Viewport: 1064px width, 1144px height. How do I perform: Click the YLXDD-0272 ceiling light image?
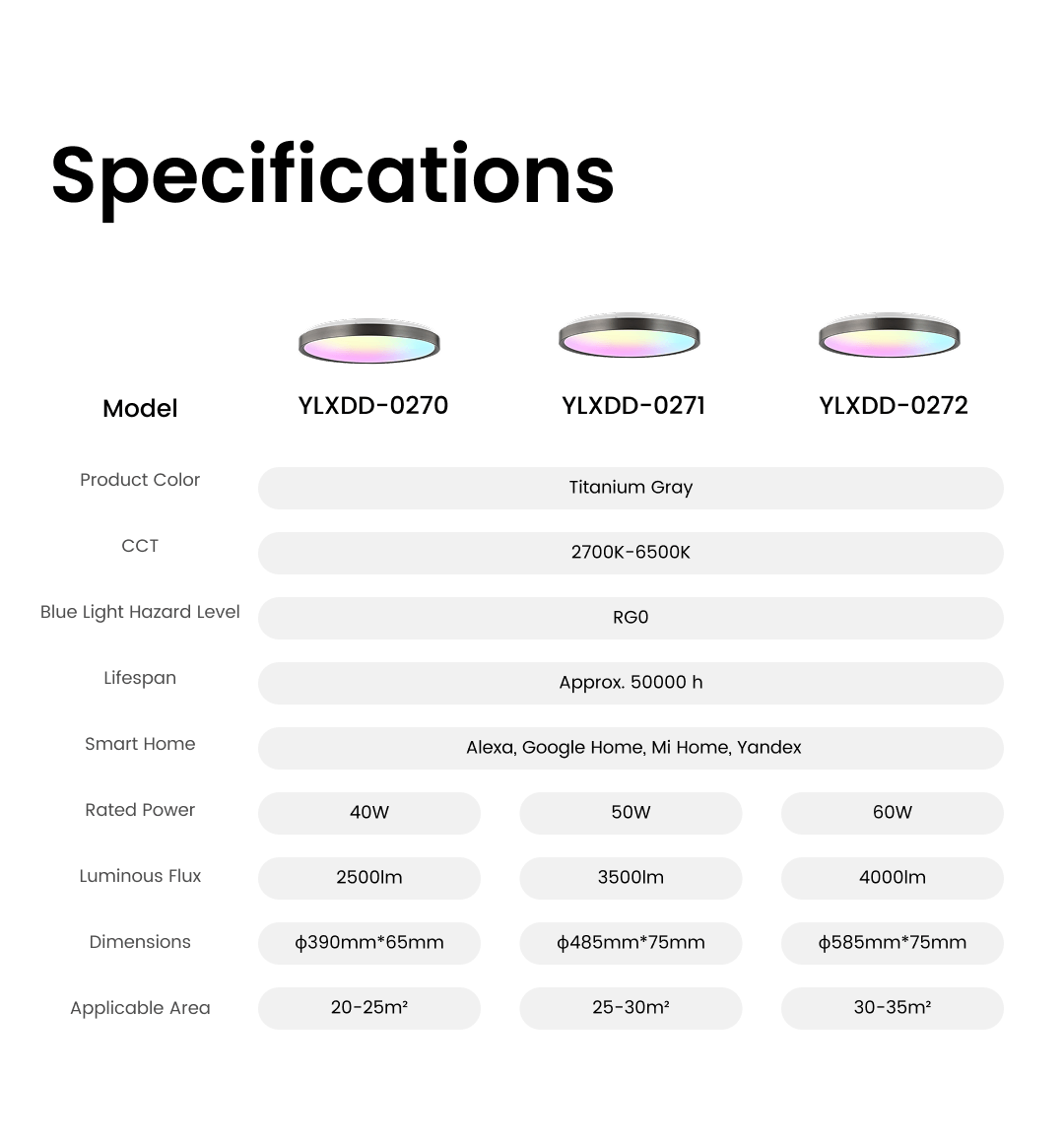coord(889,336)
